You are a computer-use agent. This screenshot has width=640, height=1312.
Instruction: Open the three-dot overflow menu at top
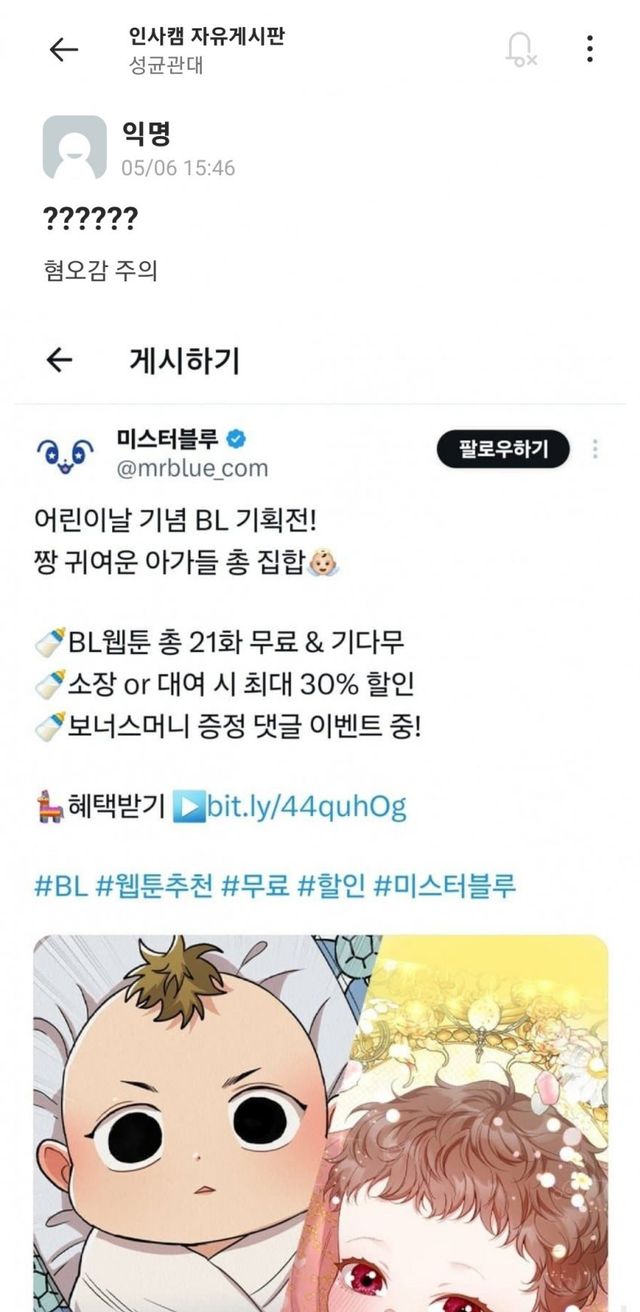pyautogui.click(x=590, y=49)
